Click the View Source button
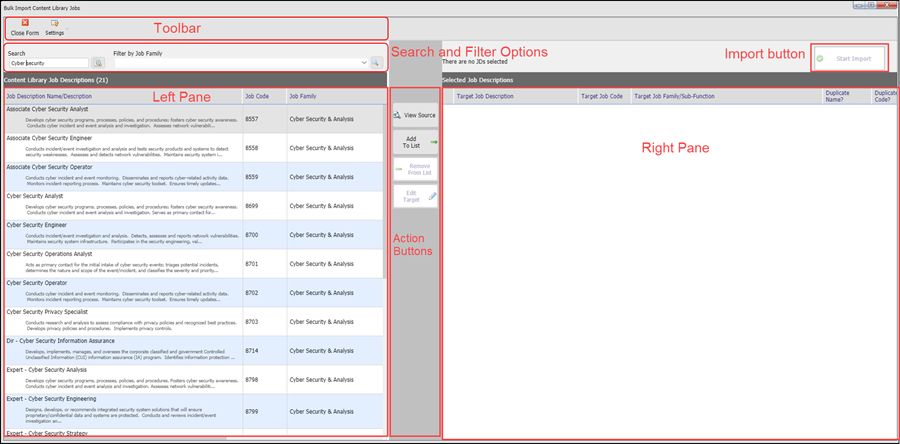This screenshot has width=900, height=444. click(415, 115)
